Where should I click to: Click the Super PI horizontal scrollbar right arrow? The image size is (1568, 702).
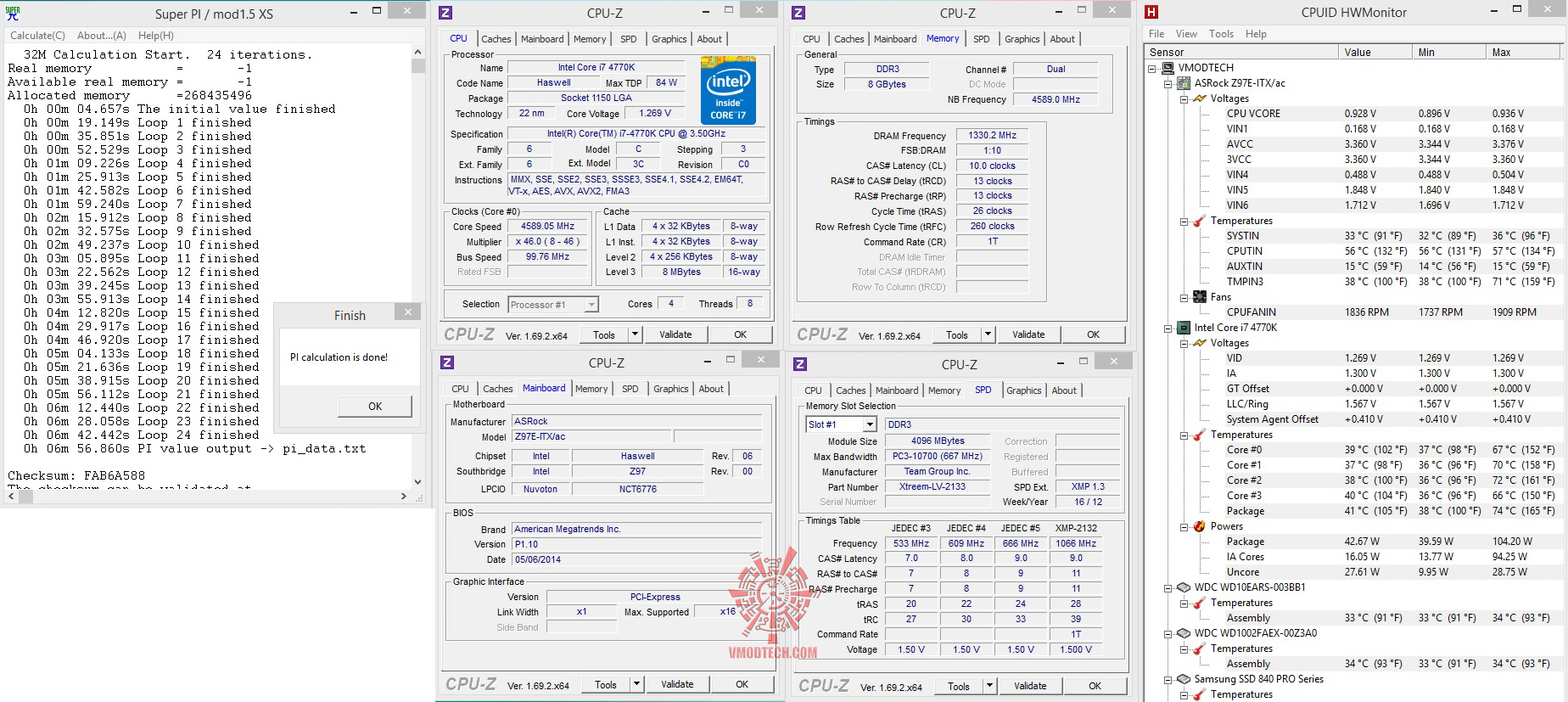(403, 496)
